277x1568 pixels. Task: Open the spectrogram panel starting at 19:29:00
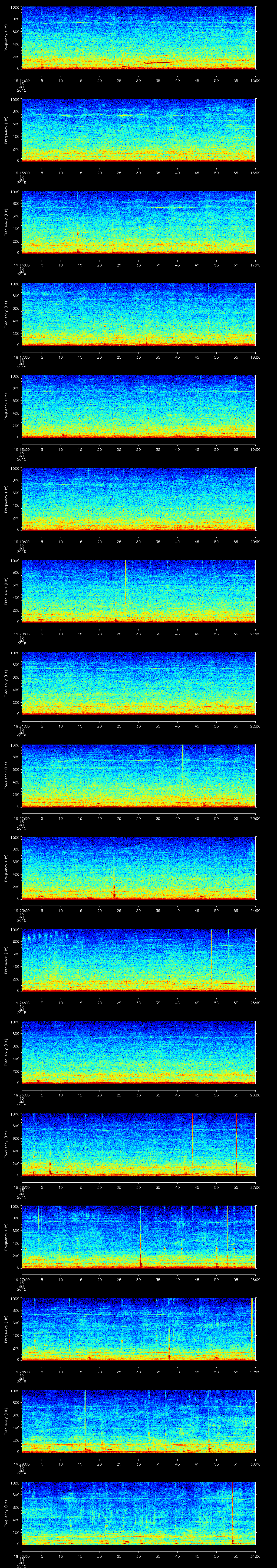[x=138, y=1421]
